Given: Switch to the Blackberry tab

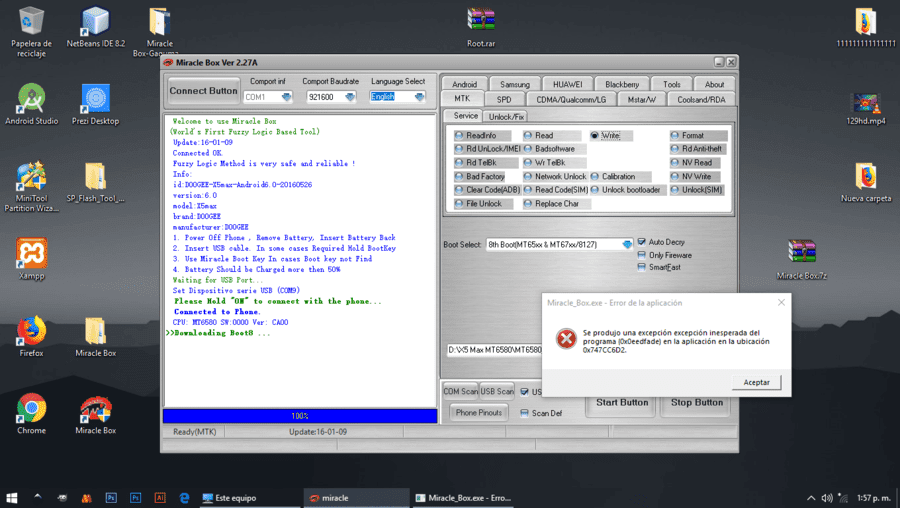Looking at the screenshot, I should pos(622,84).
